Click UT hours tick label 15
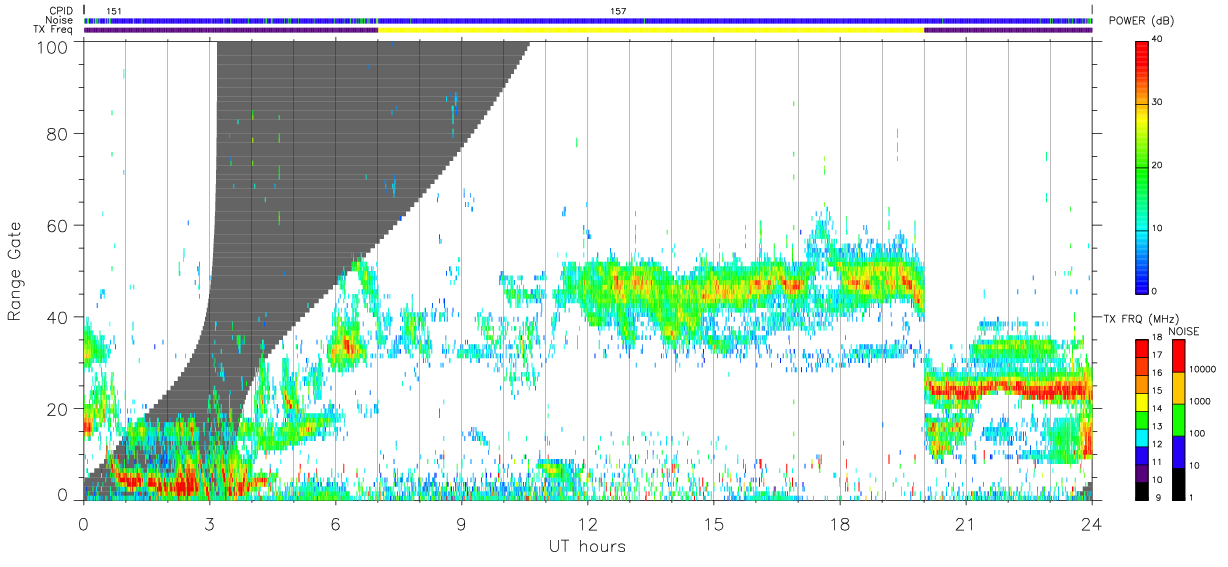The height and width of the screenshot is (567, 1228). (714, 523)
